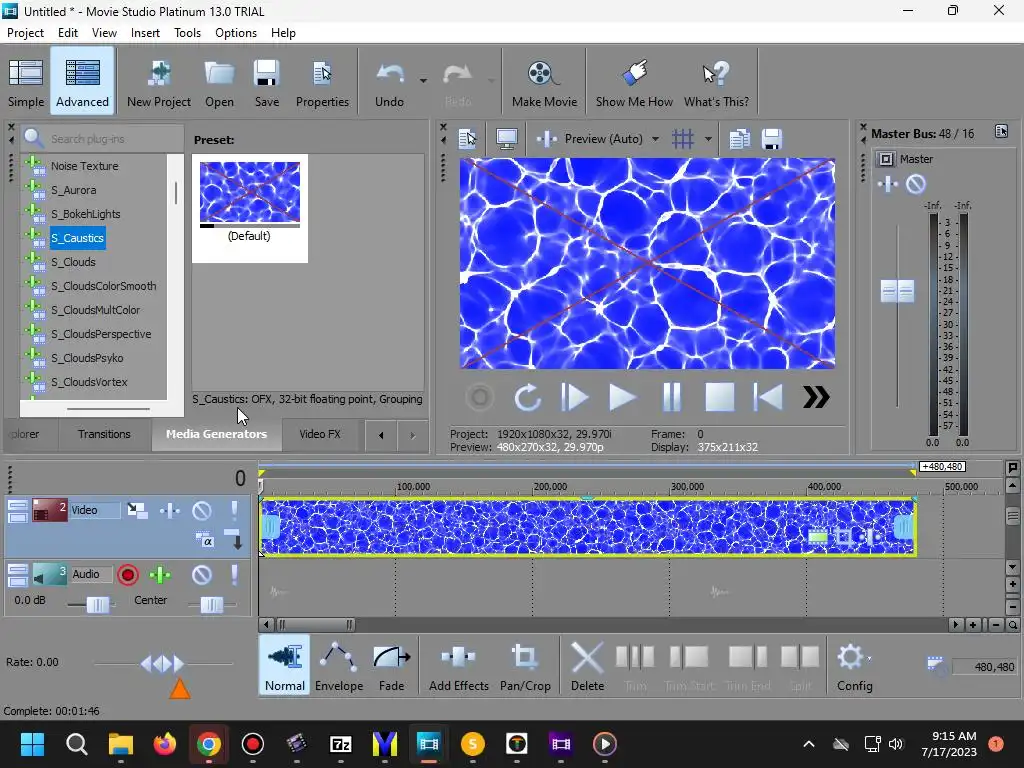
Task: Click Play From Start button
Action: pos(575,397)
